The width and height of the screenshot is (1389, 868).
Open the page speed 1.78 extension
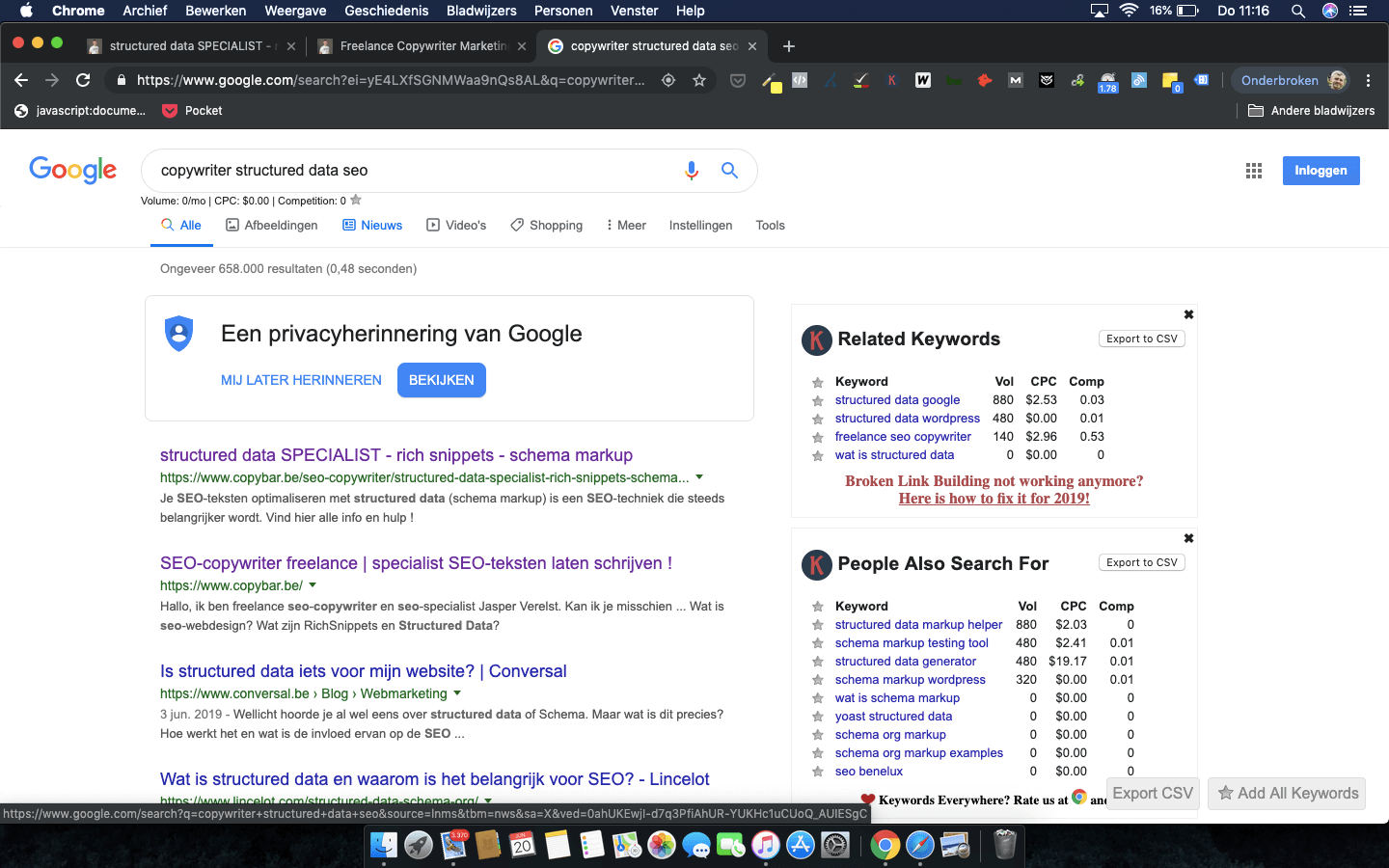(1107, 82)
